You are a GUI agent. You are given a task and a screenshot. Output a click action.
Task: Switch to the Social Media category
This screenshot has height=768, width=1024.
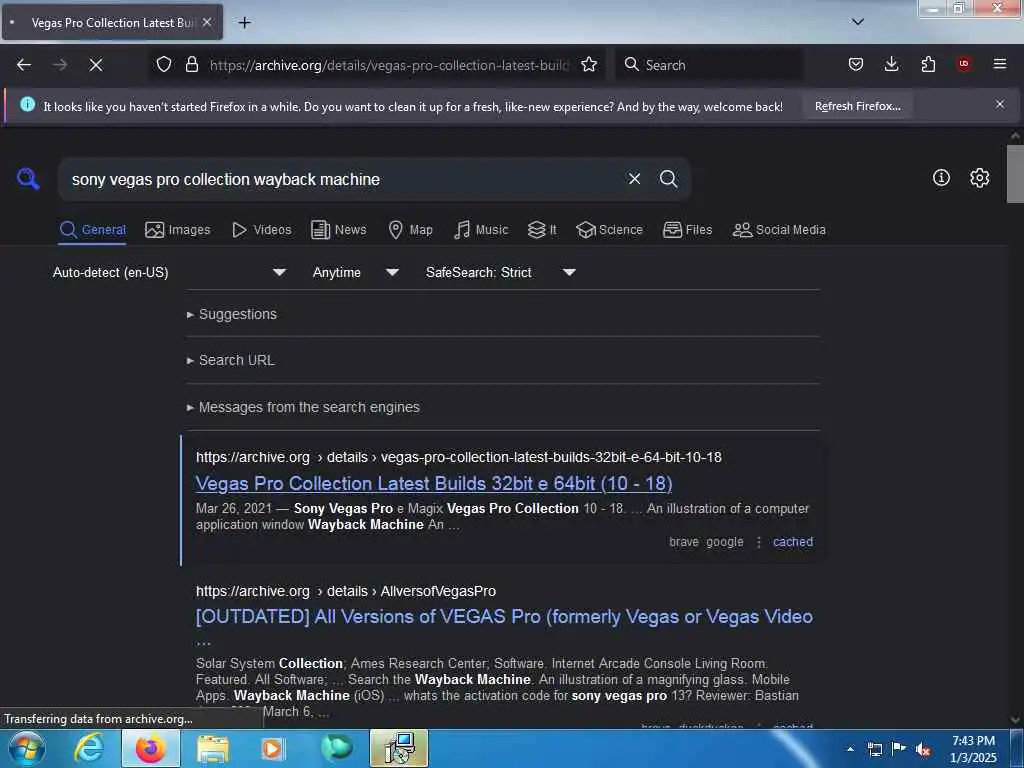tap(779, 230)
